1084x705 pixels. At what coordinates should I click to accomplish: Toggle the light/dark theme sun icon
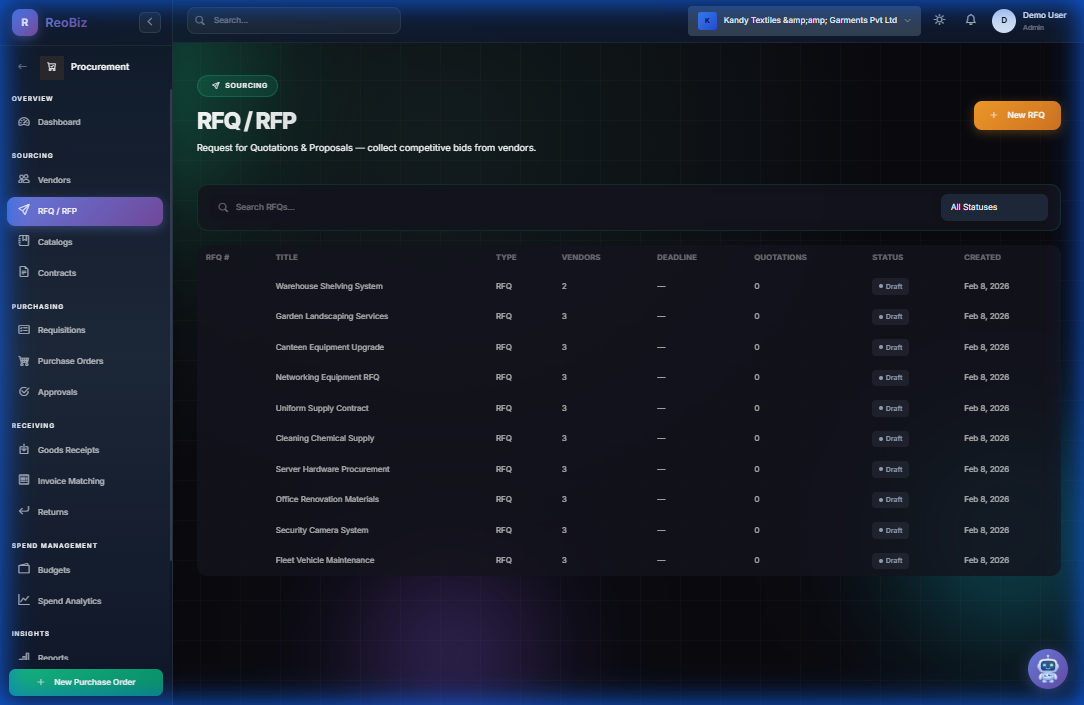point(939,20)
